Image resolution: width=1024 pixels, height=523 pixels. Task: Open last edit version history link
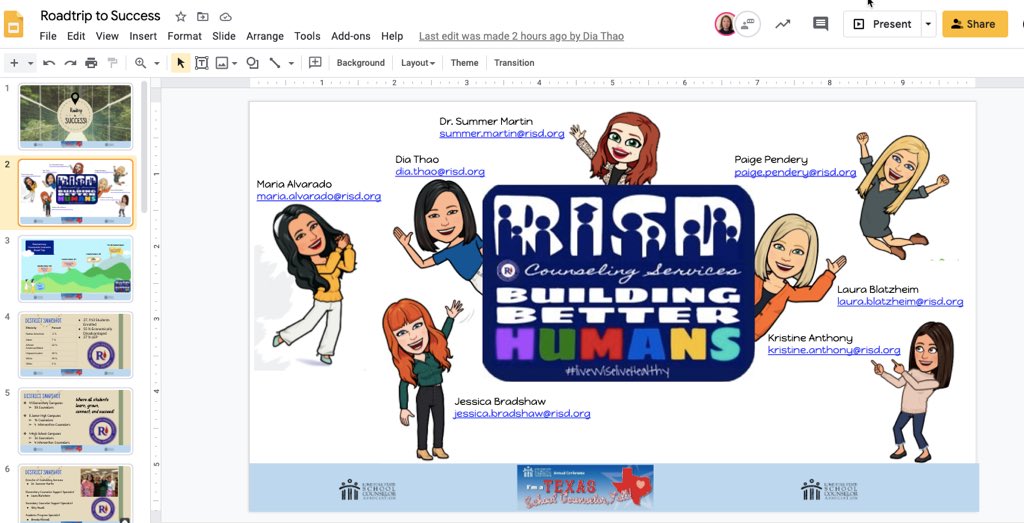click(521, 37)
